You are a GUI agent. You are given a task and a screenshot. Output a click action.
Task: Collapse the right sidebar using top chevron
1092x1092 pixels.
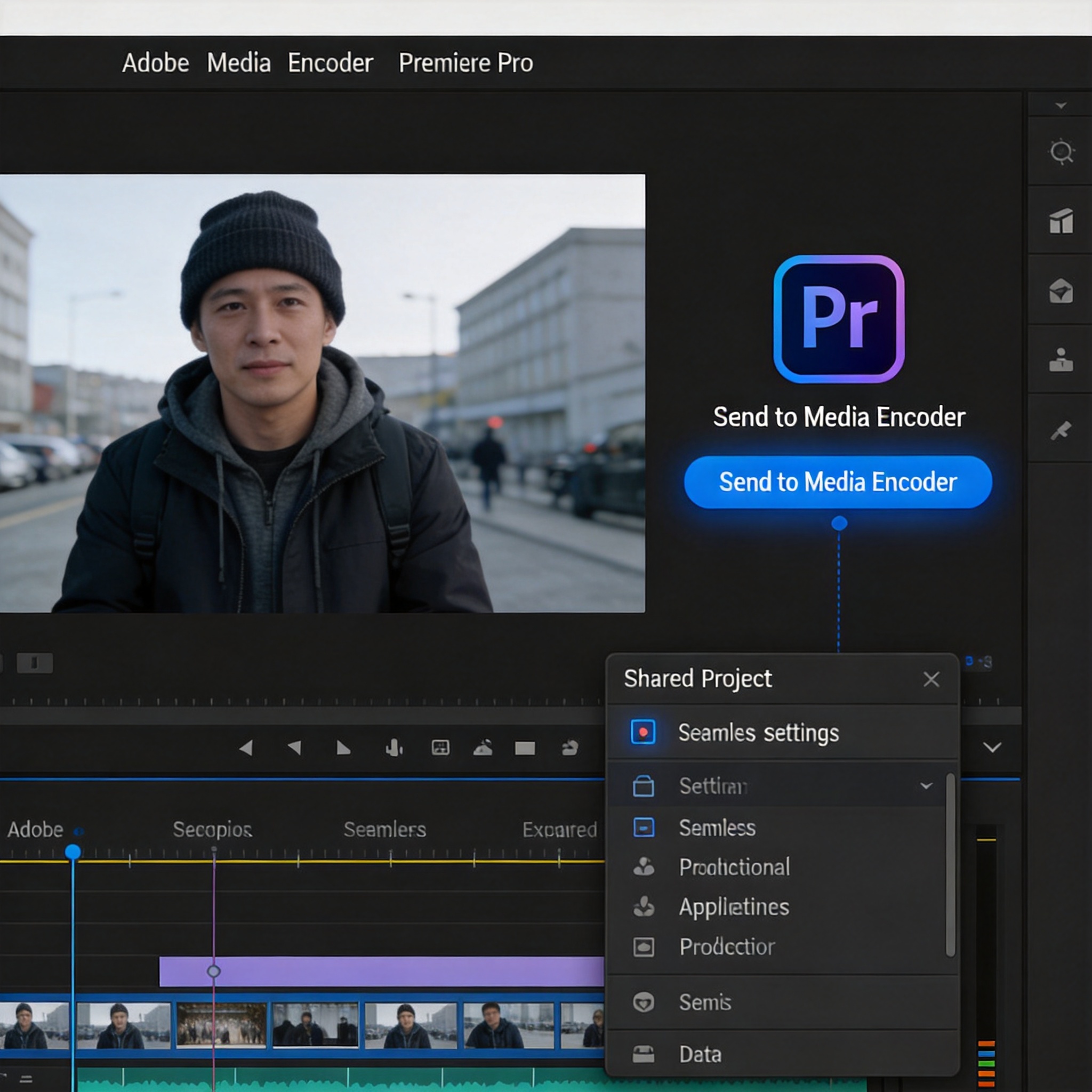(x=1061, y=106)
